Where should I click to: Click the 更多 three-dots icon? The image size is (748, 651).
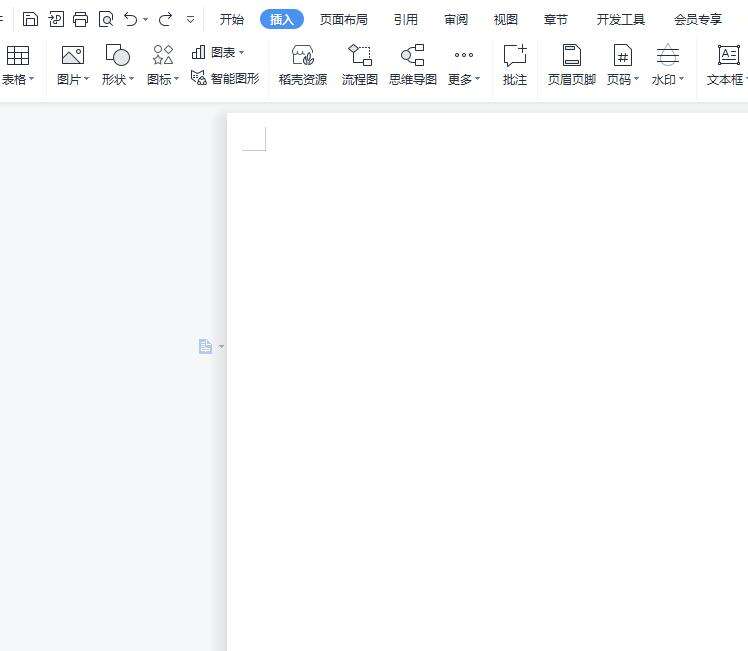click(464, 55)
